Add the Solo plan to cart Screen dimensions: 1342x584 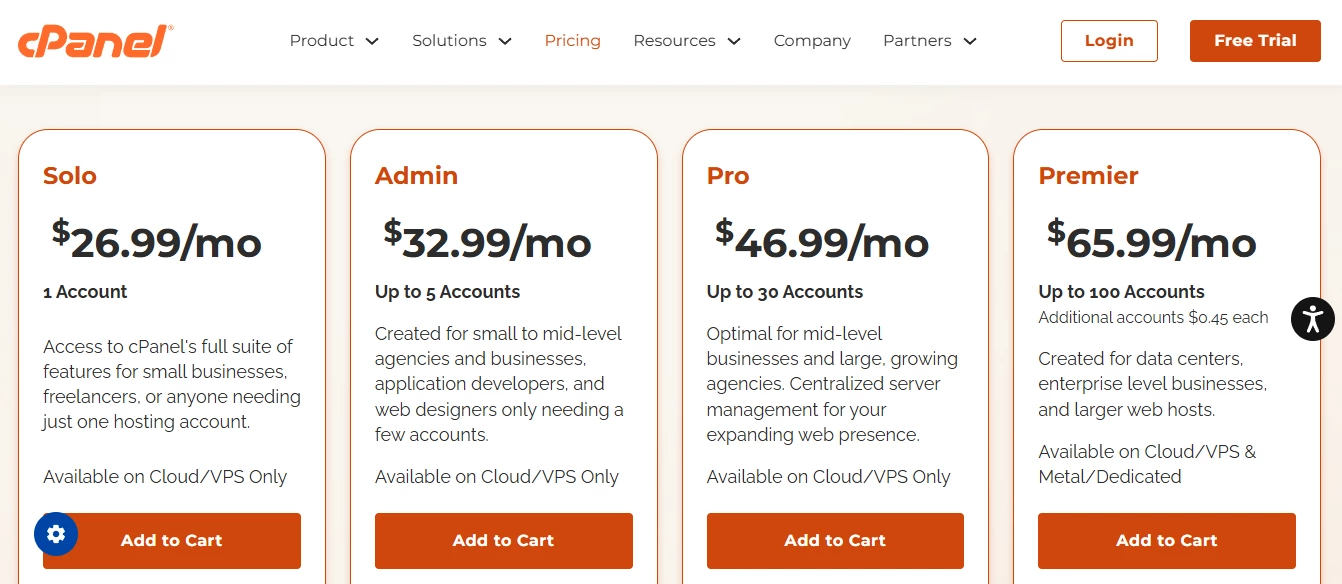(x=171, y=540)
